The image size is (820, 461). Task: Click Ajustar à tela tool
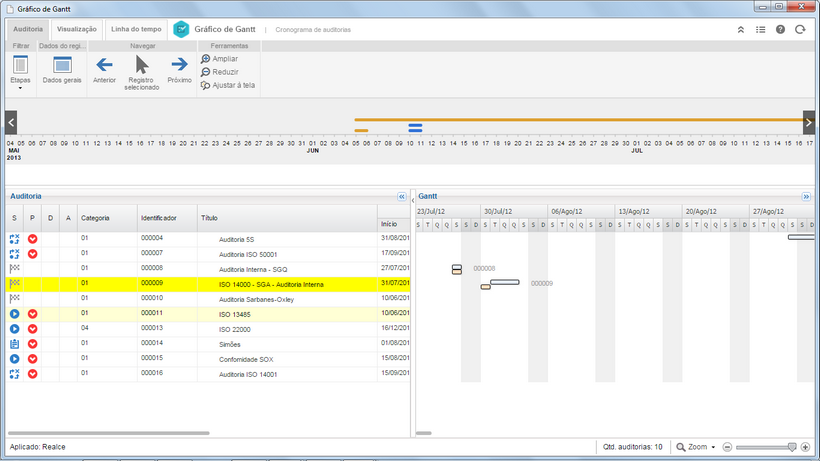[x=228, y=85]
